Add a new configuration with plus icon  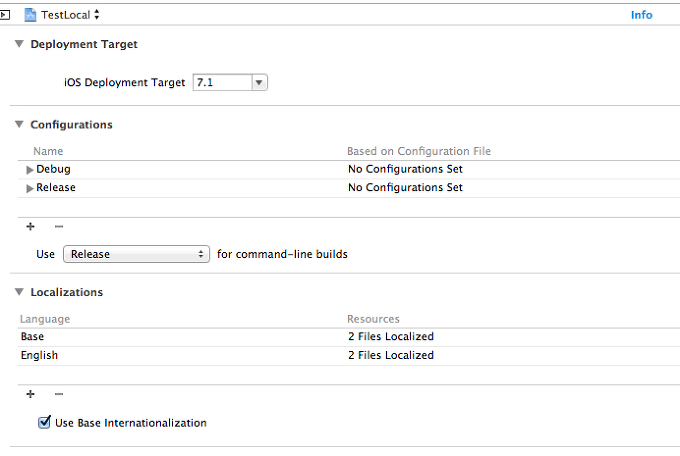(30, 226)
